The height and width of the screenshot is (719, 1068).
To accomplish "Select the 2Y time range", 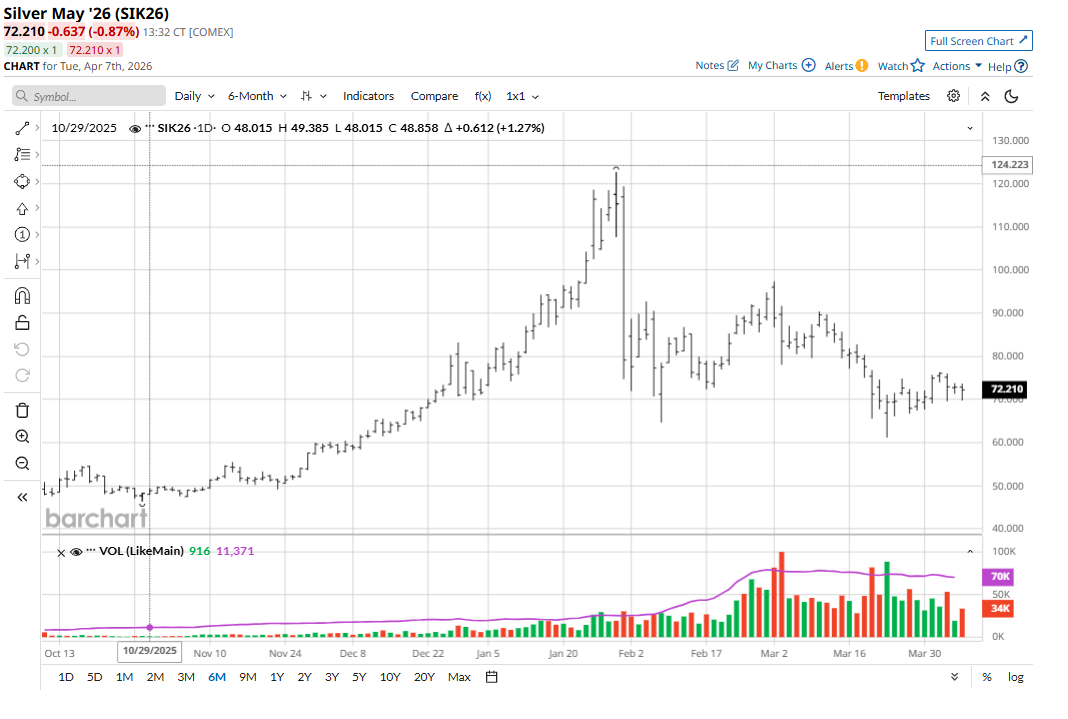I will tap(304, 677).
